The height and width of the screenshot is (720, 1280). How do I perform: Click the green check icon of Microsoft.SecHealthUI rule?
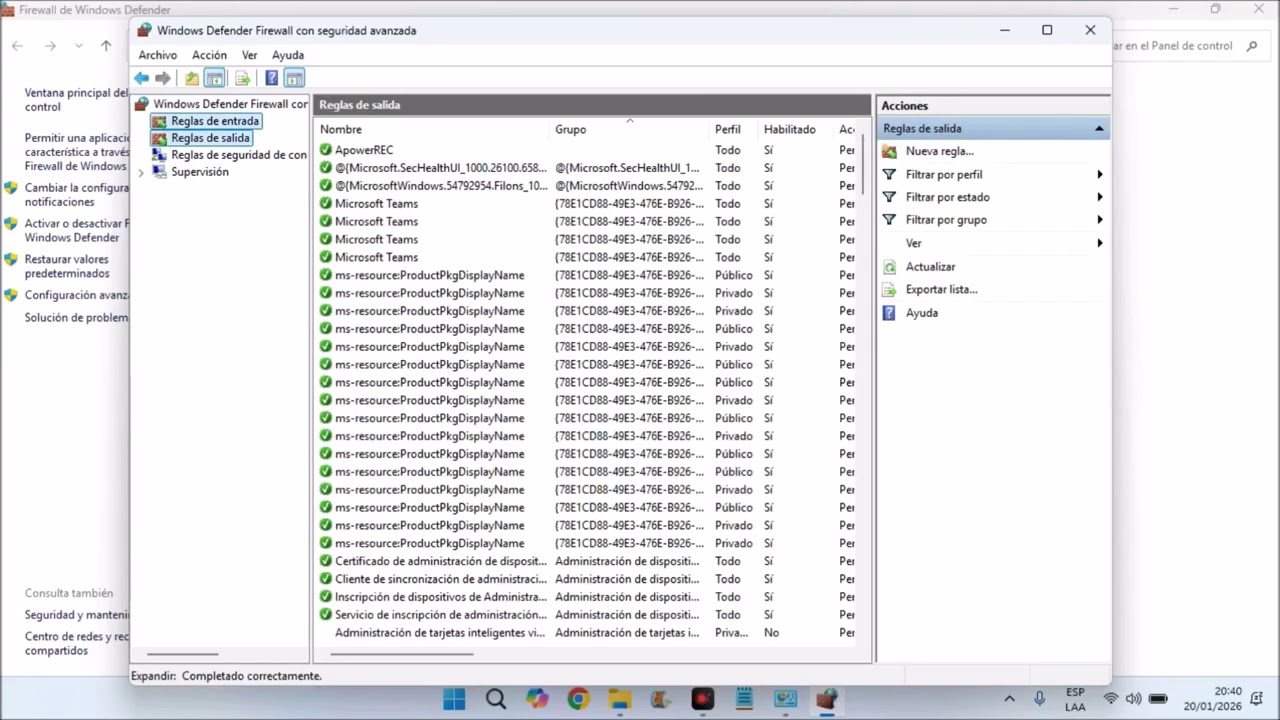click(326, 168)
